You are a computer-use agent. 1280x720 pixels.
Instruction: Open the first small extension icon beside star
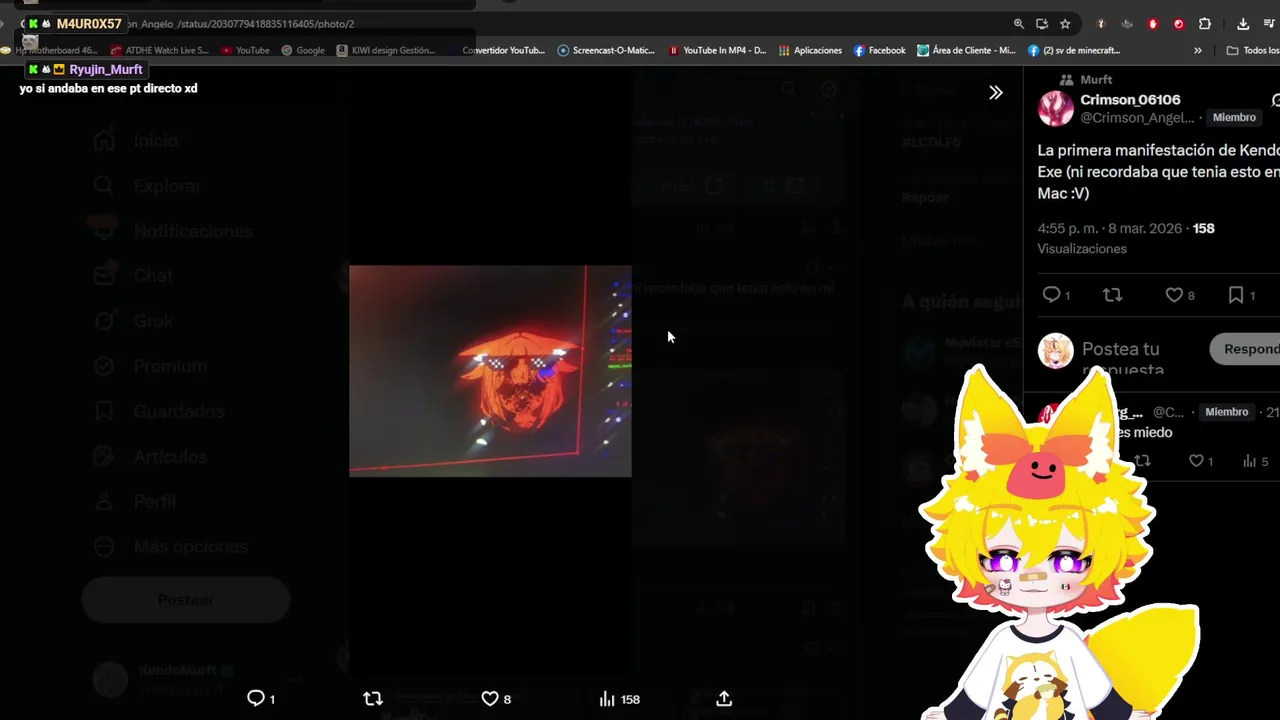point(1101,24)
